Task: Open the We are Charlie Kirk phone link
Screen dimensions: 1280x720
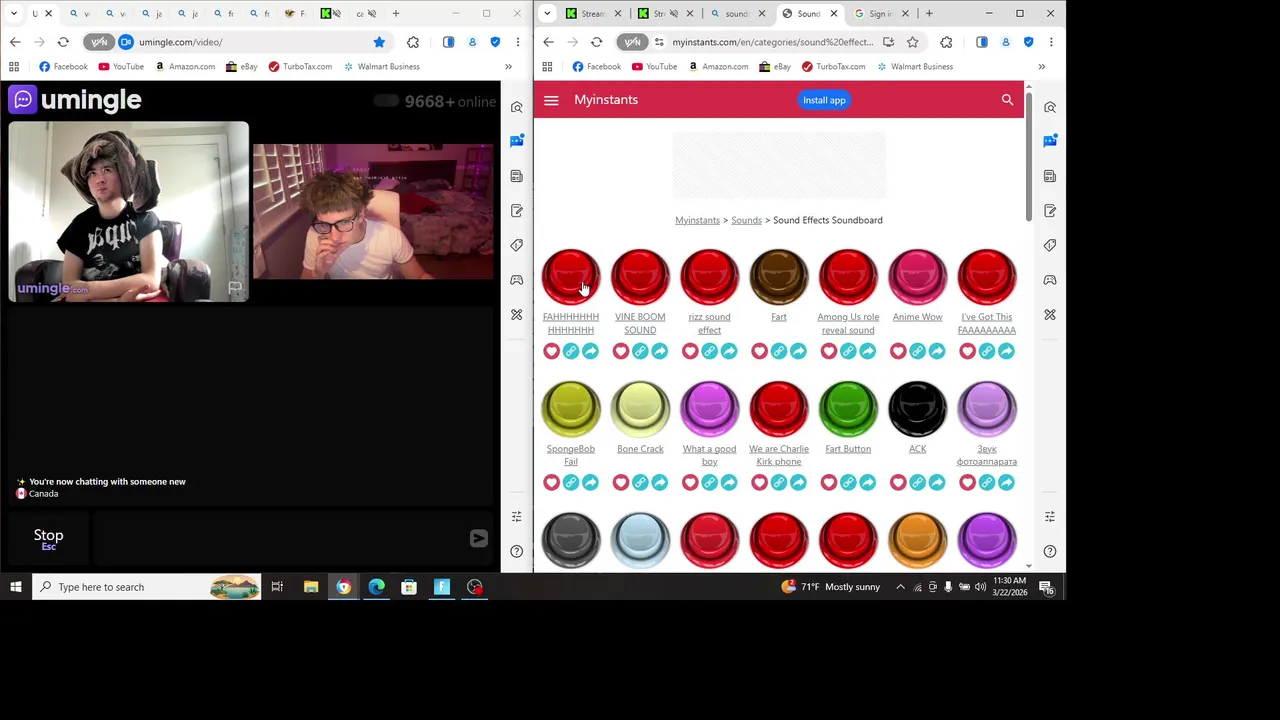Action: pos(779,455)
